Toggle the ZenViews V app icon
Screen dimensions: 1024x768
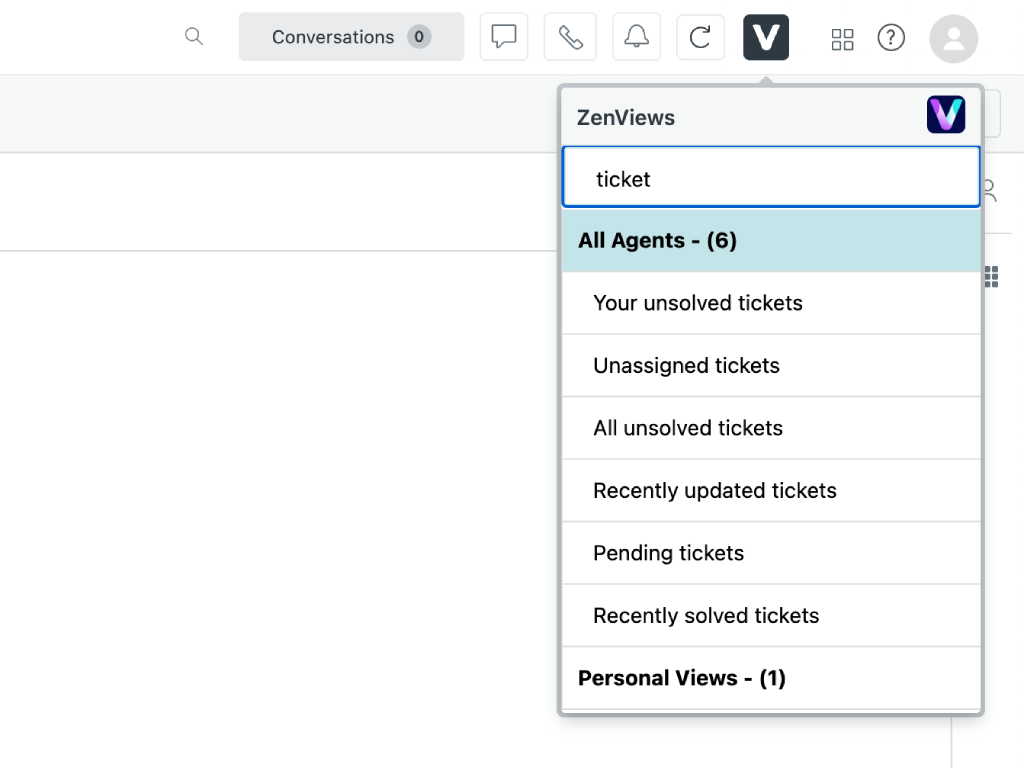pyautogui.click(x=766, y=37)
